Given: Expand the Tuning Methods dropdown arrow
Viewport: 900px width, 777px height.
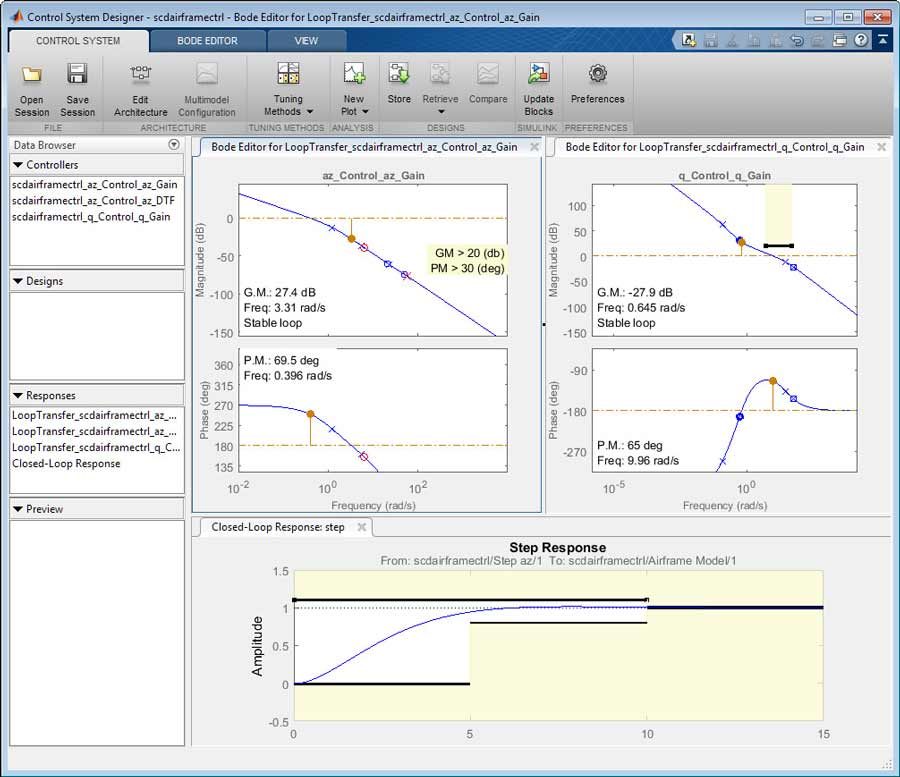Looking at the screenshot, I should pos(310,112).
